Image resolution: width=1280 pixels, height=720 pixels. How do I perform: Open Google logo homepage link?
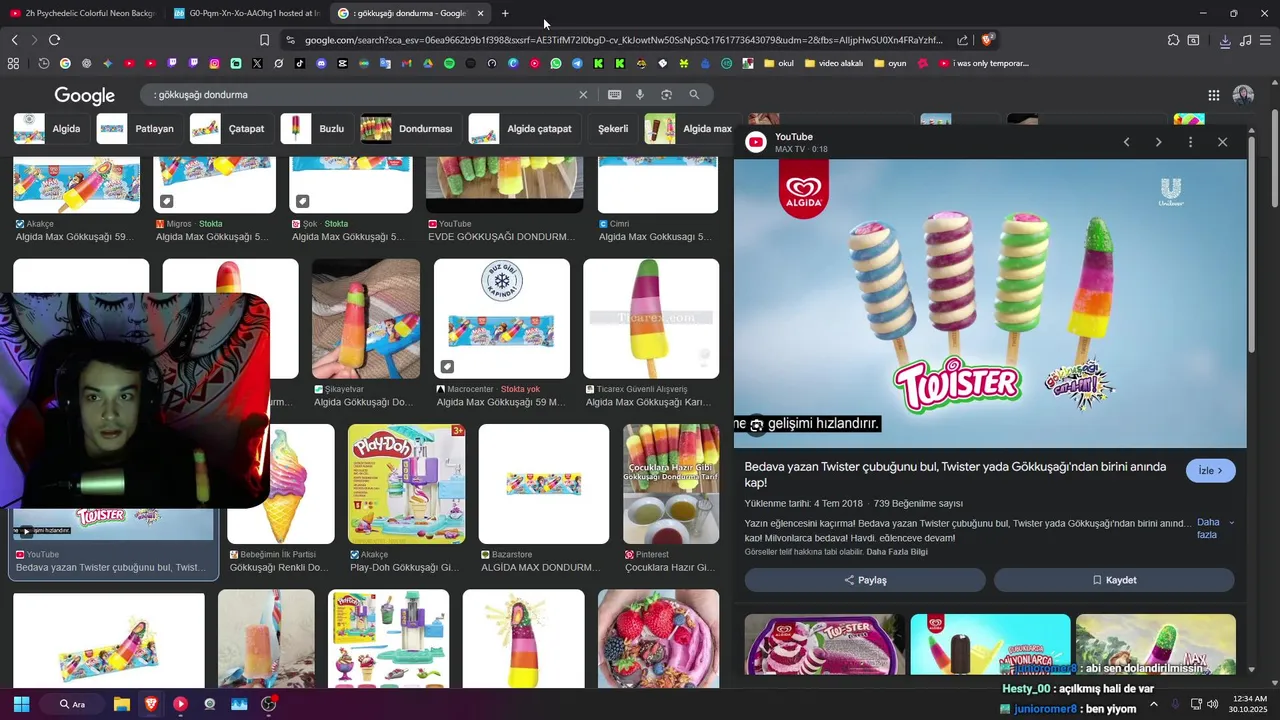pos(85,95)
